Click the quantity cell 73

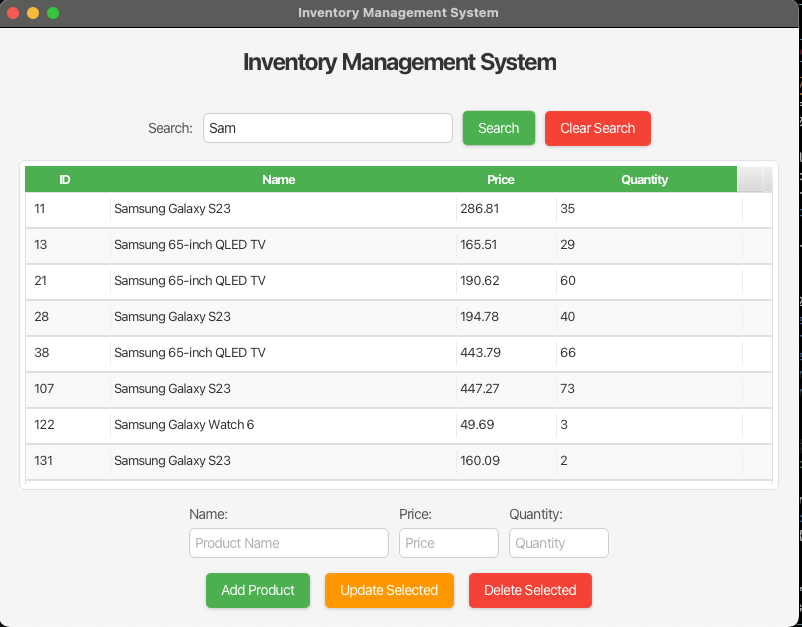click(x=649, y=389)
